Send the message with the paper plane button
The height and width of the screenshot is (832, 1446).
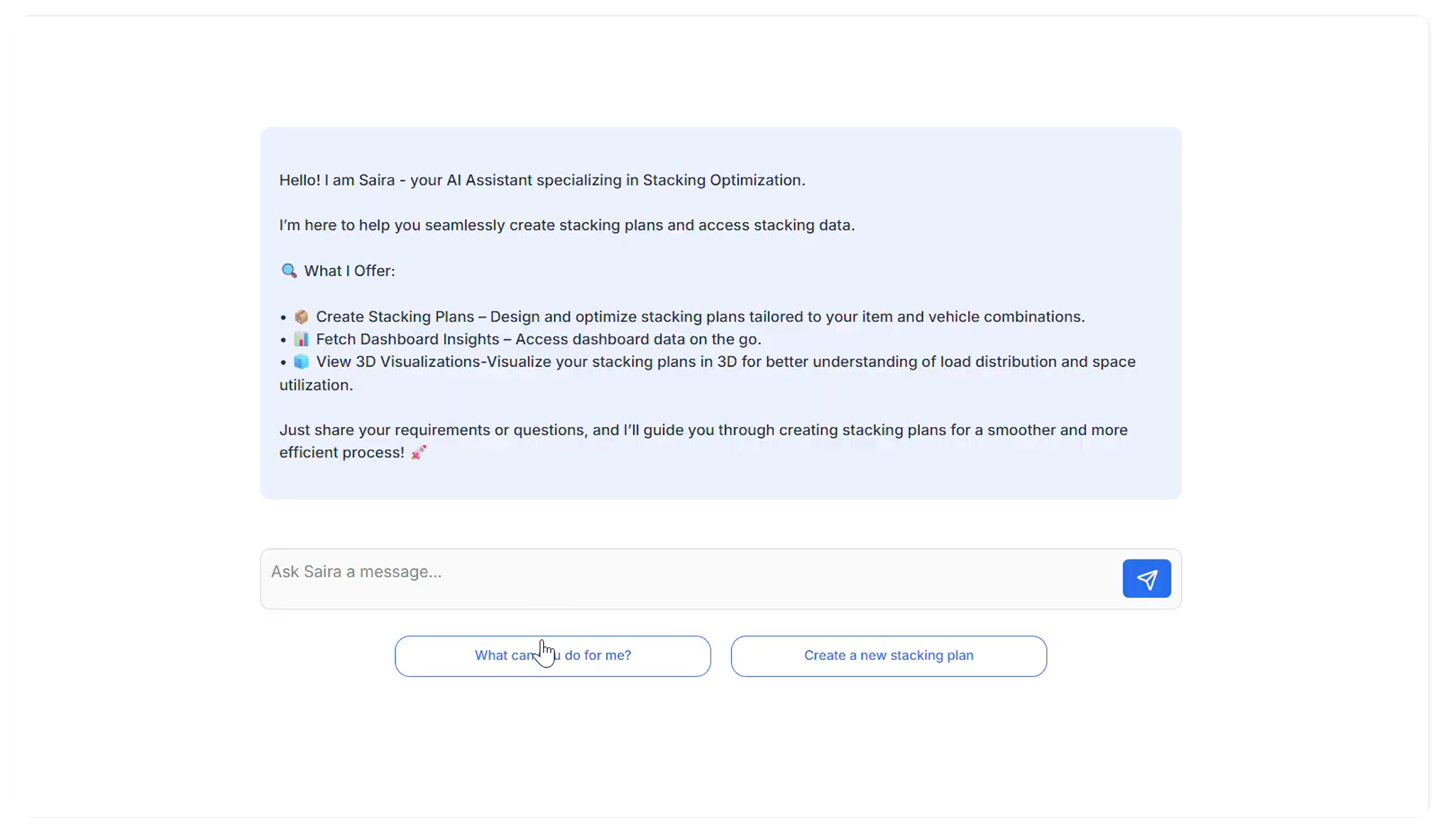(x=1146, y=579)
